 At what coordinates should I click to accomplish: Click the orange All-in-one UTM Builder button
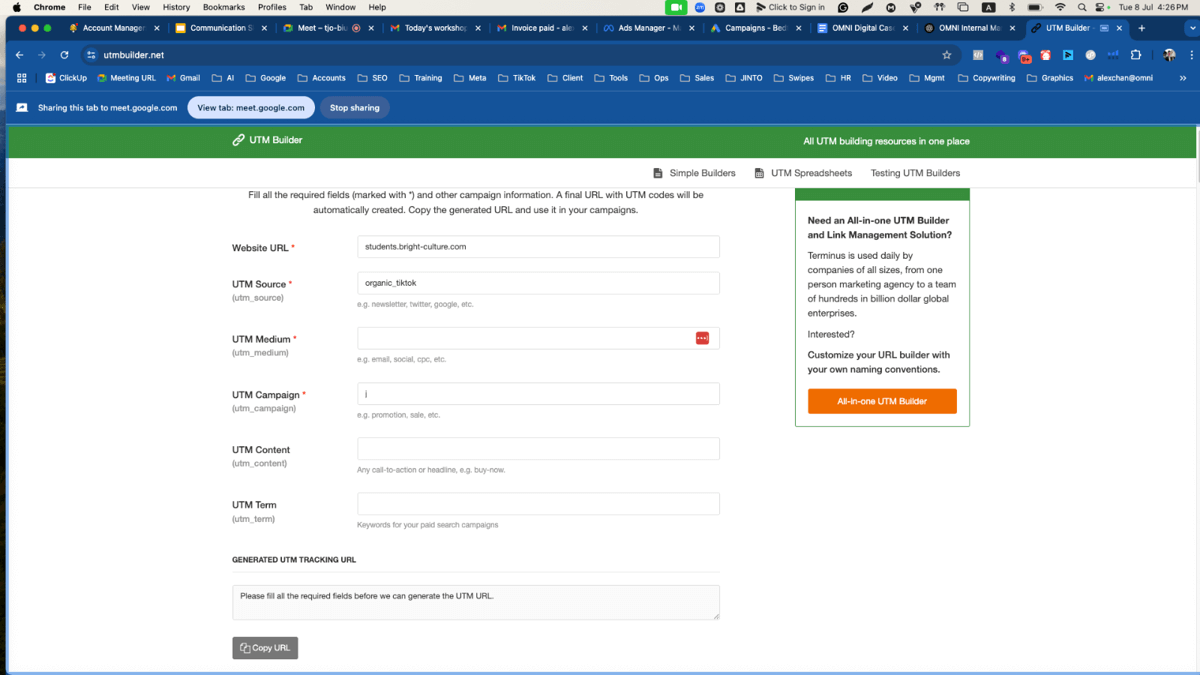pos(882,401)
